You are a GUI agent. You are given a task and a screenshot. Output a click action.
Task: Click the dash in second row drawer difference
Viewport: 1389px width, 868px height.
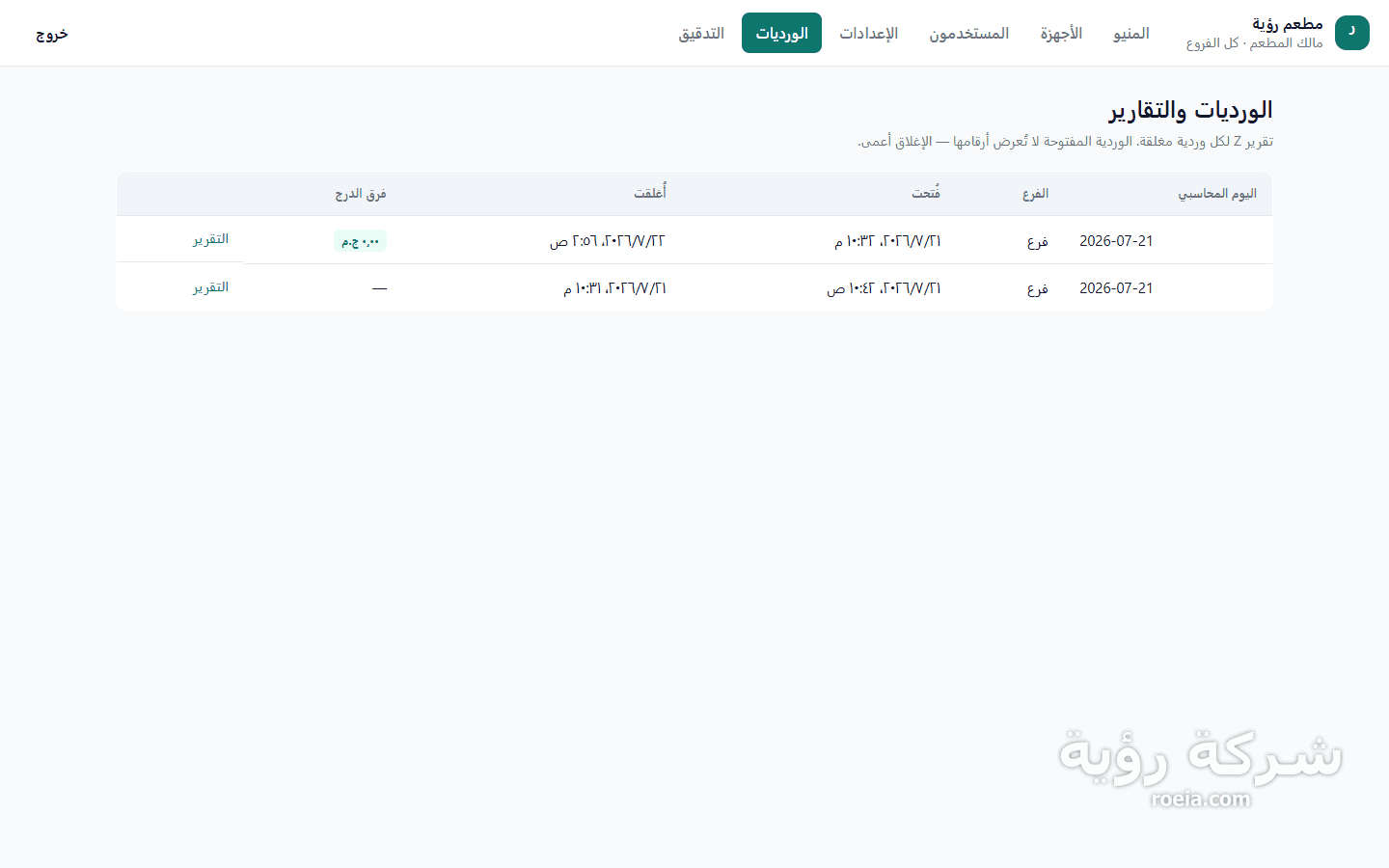click(379, 288)
